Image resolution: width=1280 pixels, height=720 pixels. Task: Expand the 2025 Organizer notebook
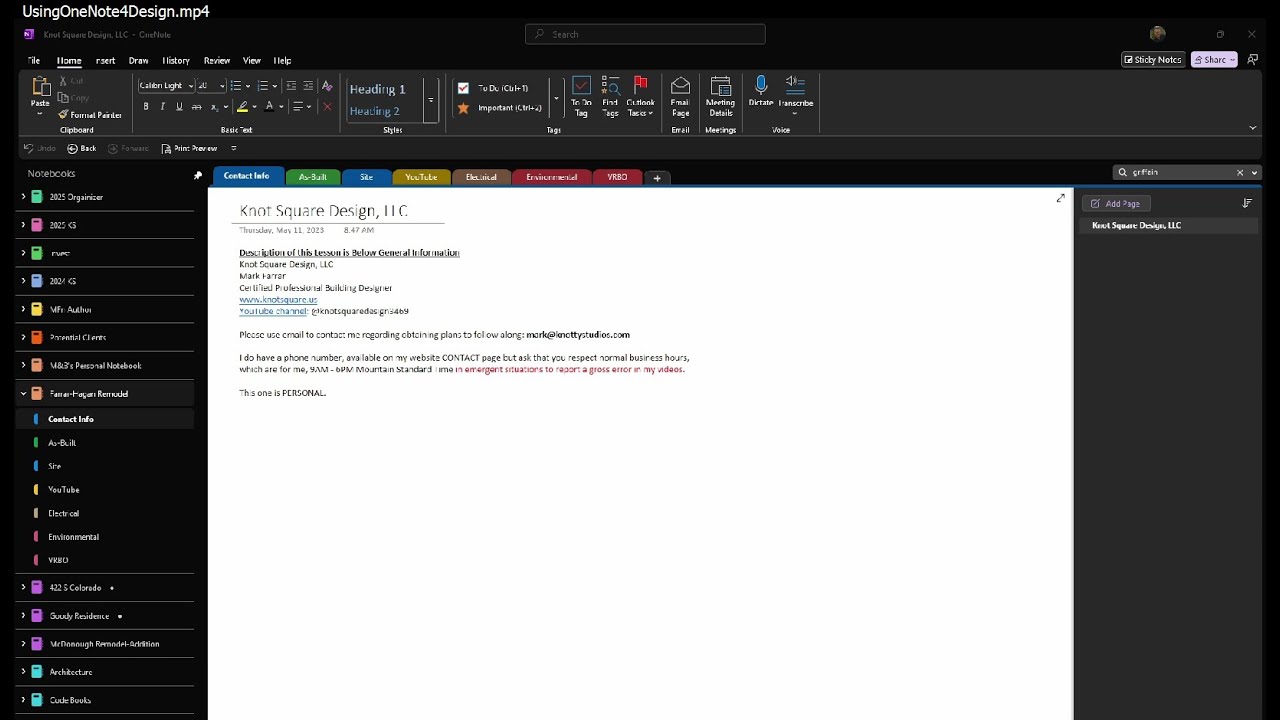(23, 197)
